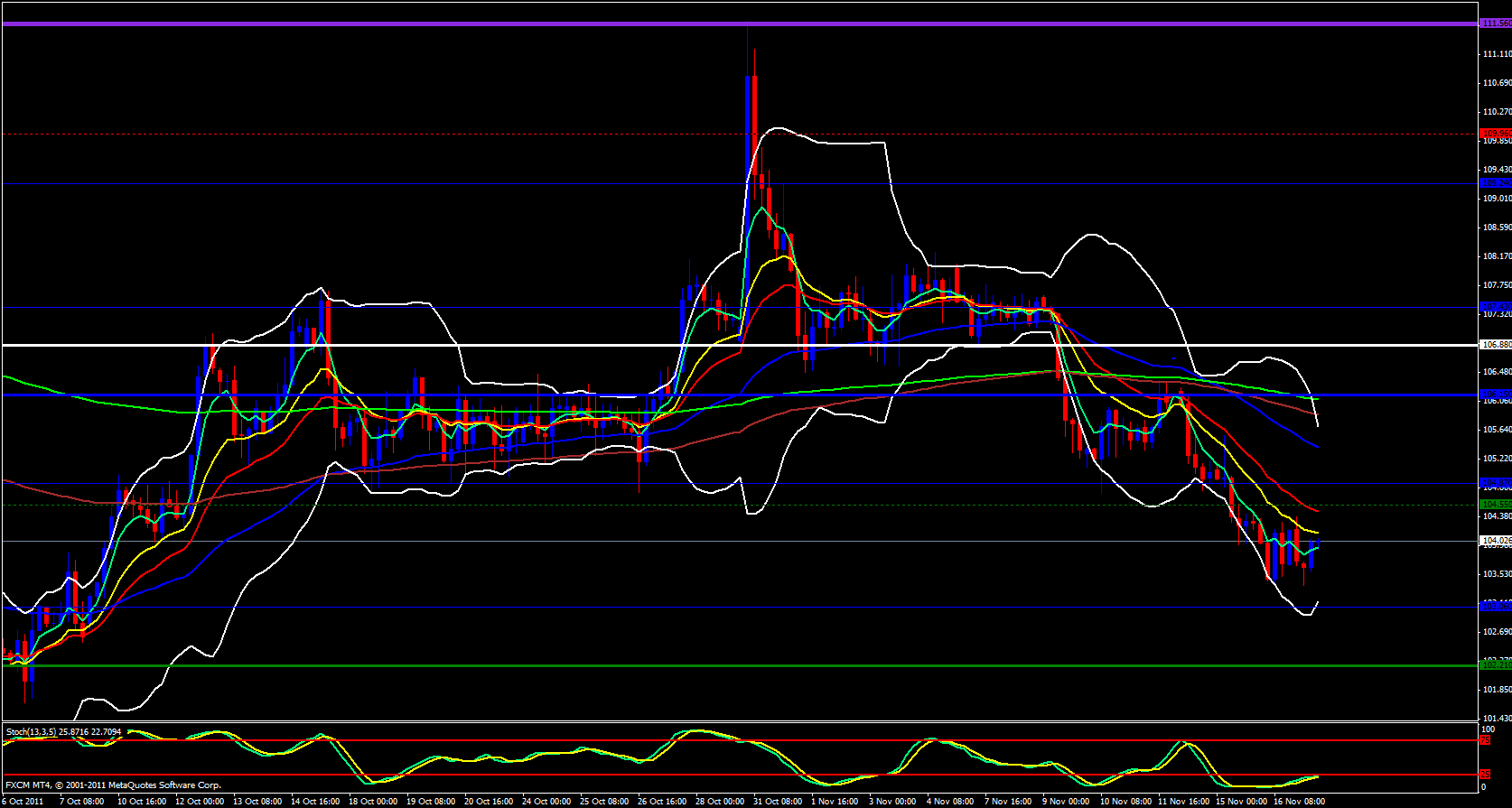Screen dimensions: 1512x808
Task: Select the blue 107.430 price label
Action: click(x=1495, y=307)
